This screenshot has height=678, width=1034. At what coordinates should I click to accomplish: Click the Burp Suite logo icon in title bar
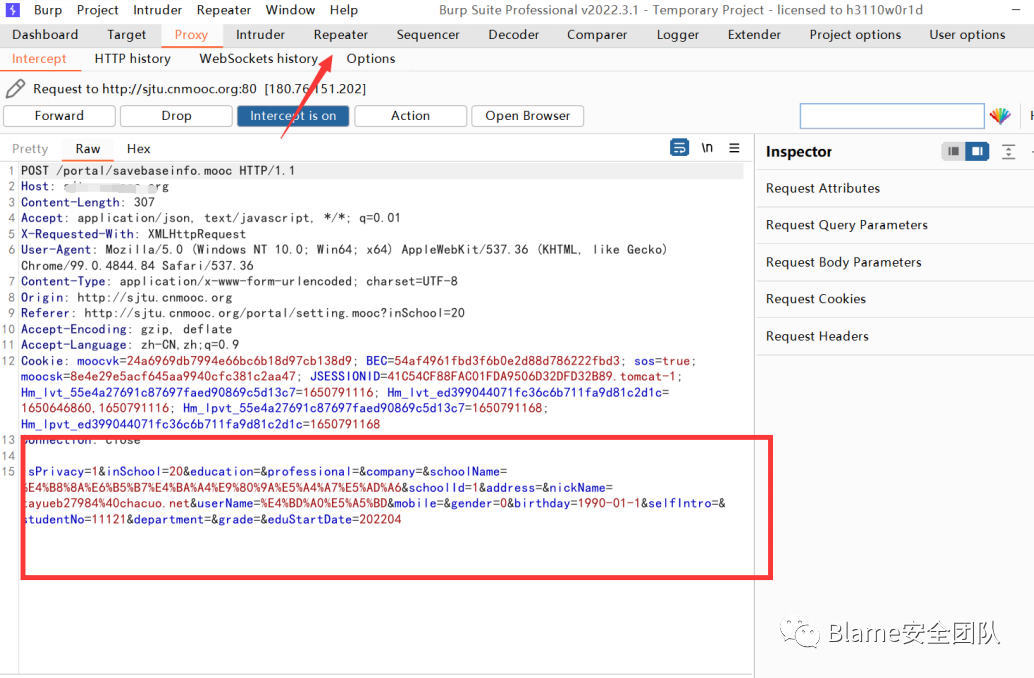tap(13, 10)
